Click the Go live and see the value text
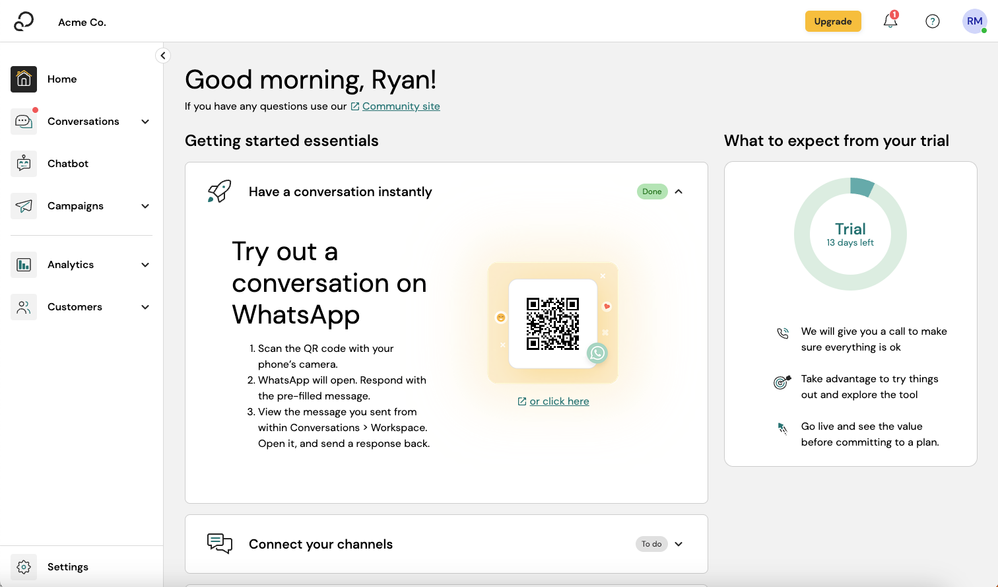 click(x=870, y=434)
